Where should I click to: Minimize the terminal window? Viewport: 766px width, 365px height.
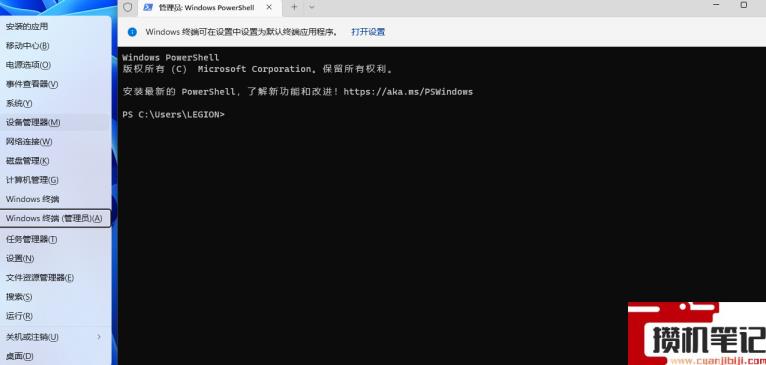(x=716, y=5)
